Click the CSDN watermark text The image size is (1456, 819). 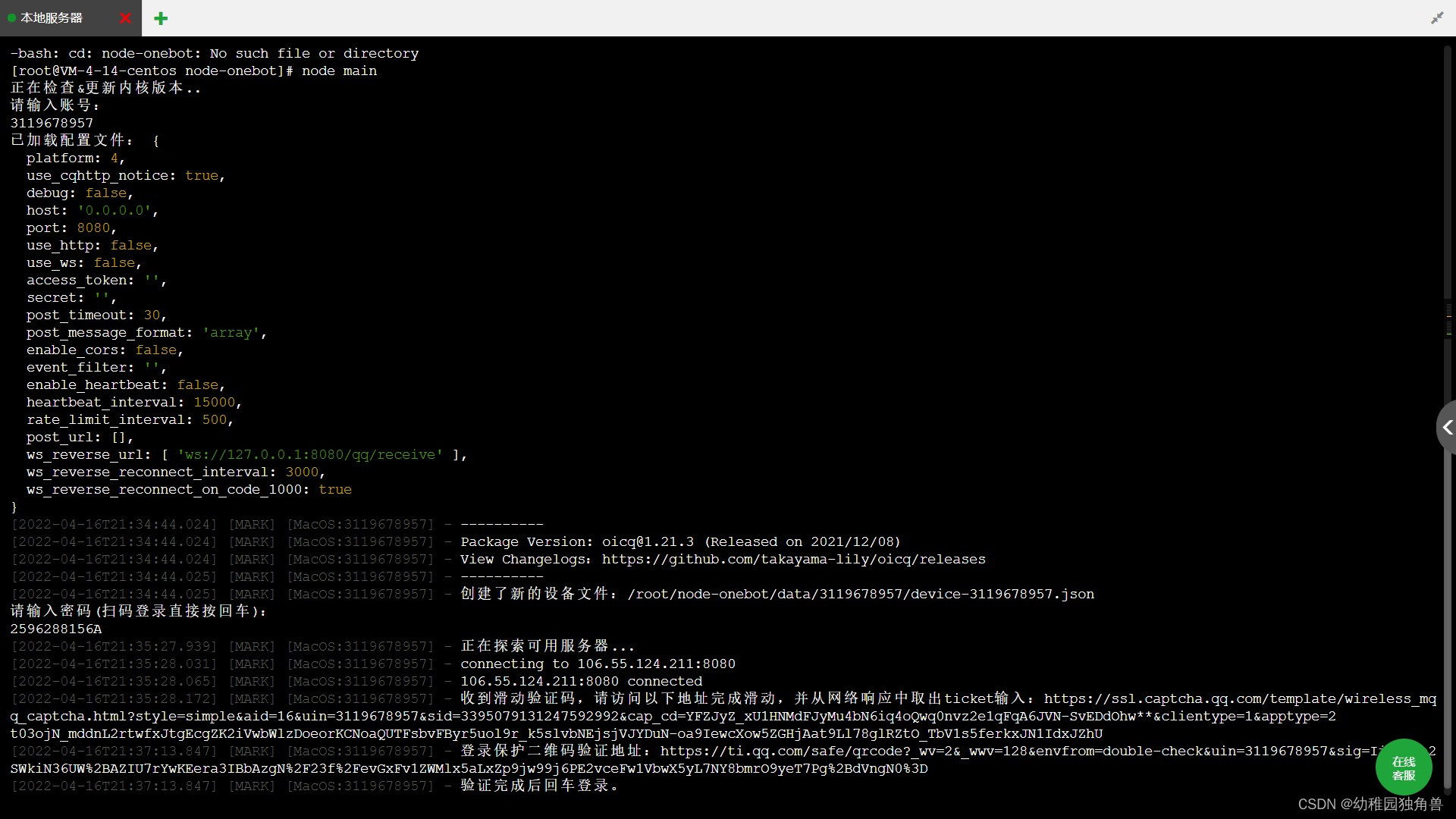(1370, 804)
